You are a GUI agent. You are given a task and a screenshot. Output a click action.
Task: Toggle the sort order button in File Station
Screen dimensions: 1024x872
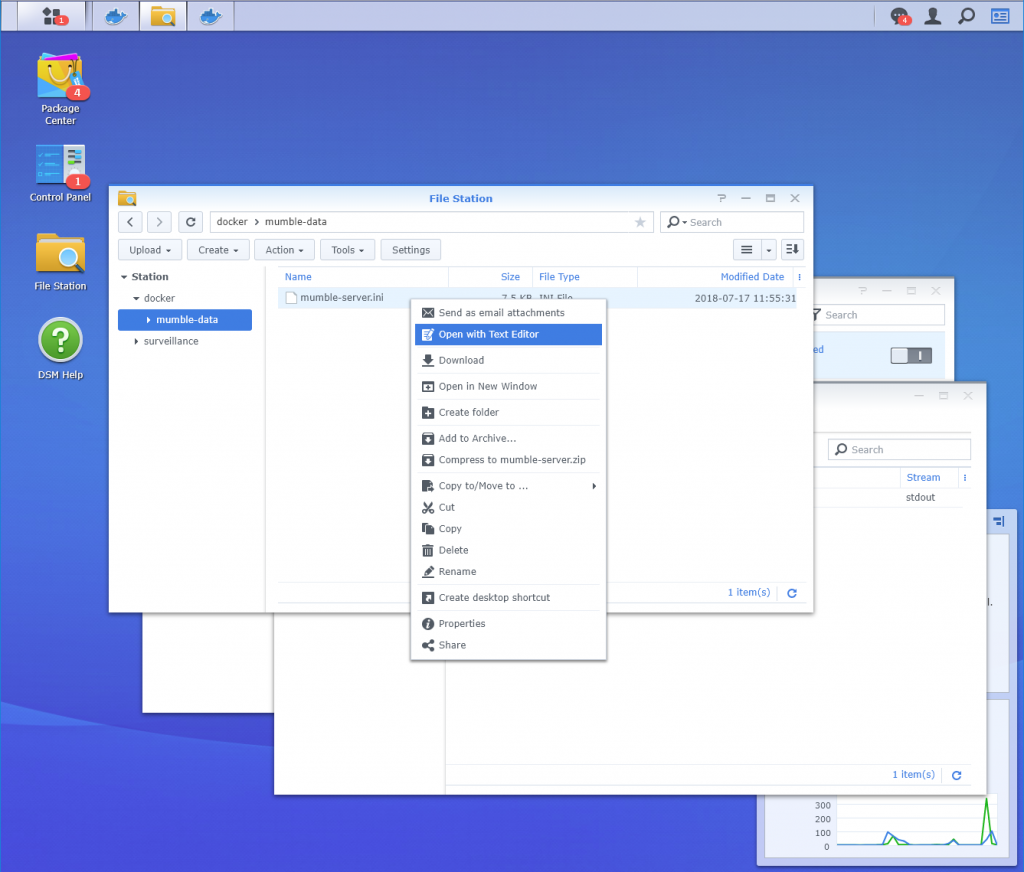(792, 249)
